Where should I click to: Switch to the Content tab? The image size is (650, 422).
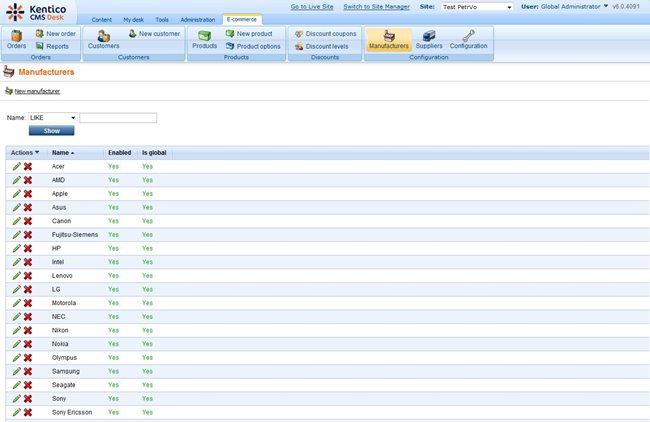(x=102, y=19)
